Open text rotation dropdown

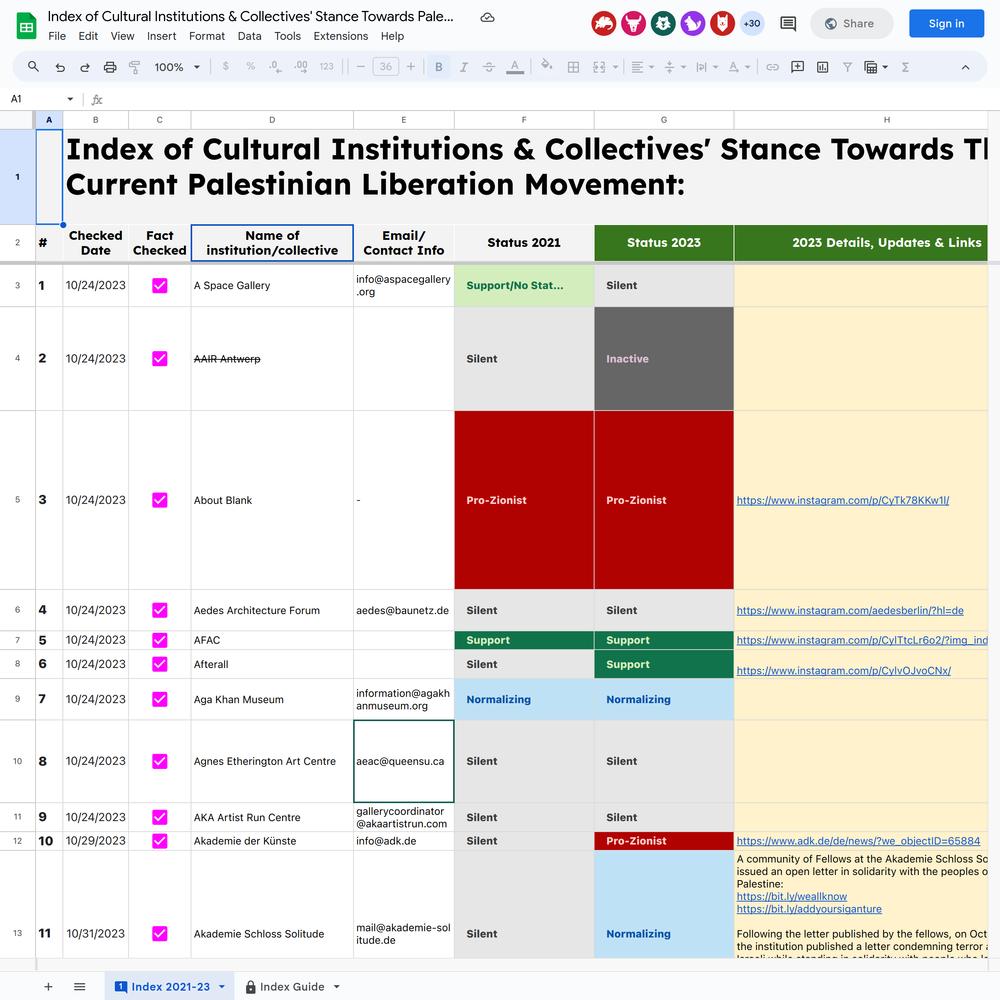point(739,67)
